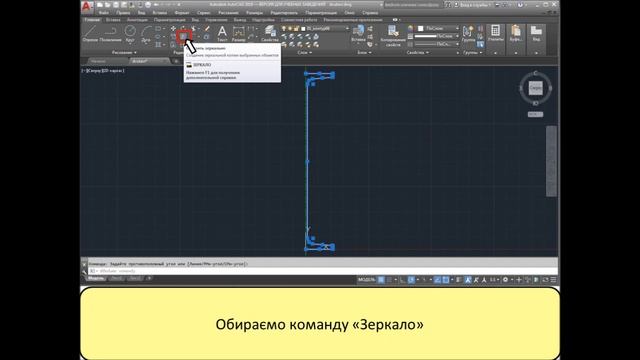Toggle object snap in status bar
The height and width of the screenshot is (360, 640).
446,280
